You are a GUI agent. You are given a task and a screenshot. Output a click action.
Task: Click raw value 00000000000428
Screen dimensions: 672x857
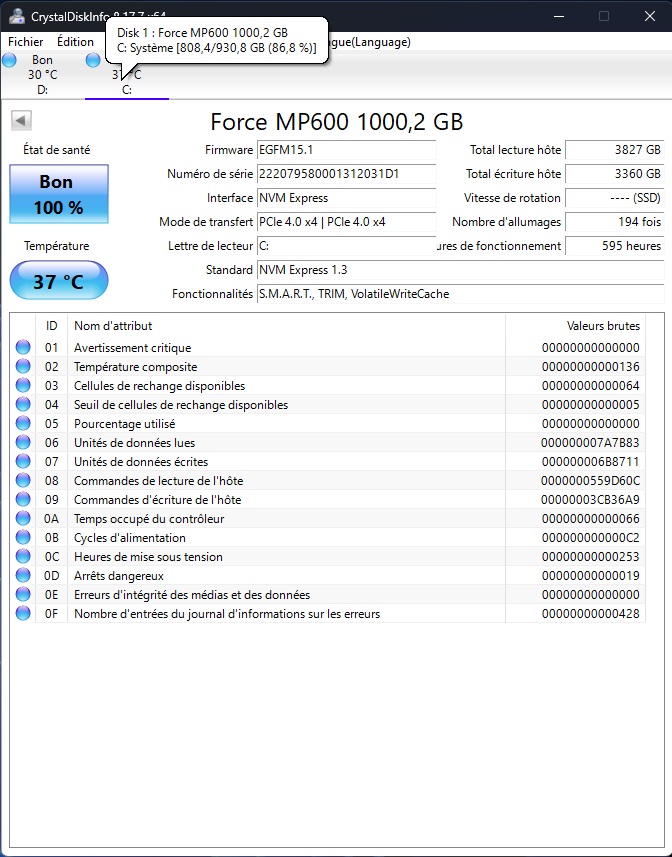(590, 614)
